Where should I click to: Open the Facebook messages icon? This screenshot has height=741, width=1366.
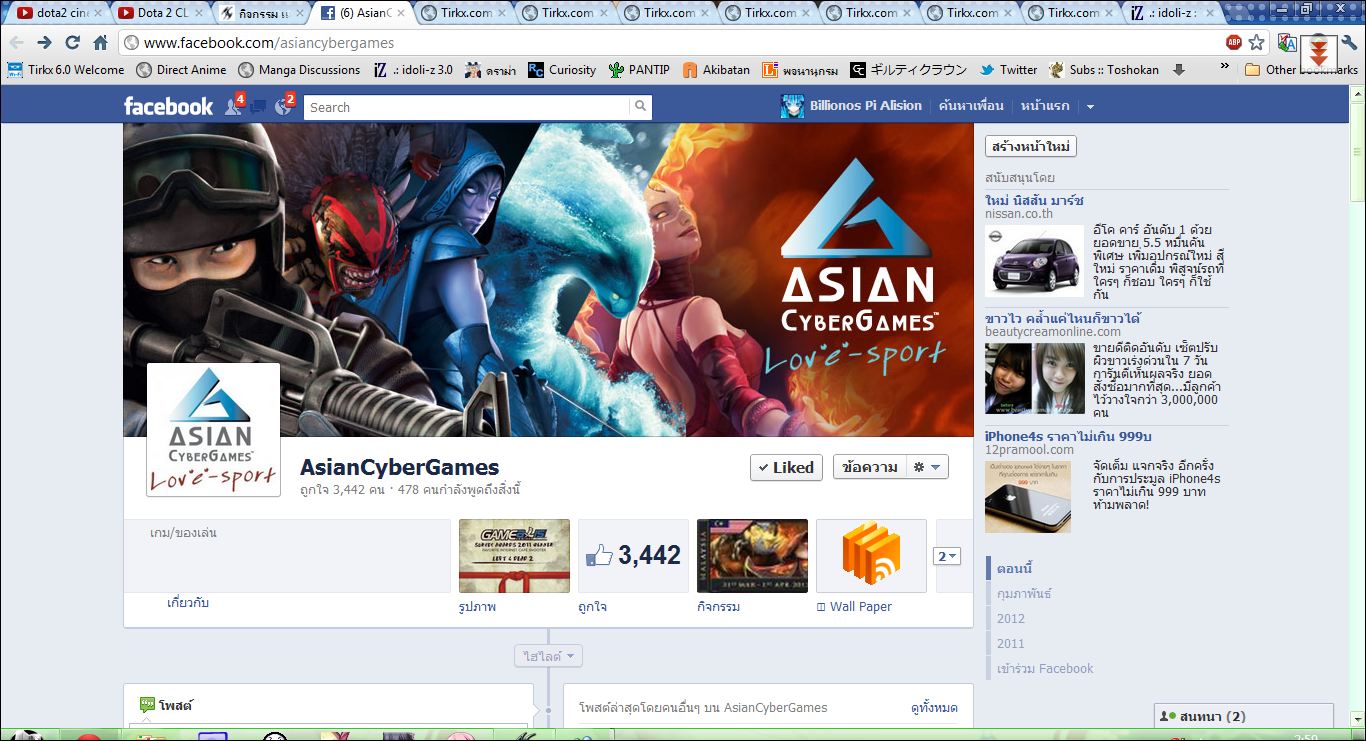(258, 107)
